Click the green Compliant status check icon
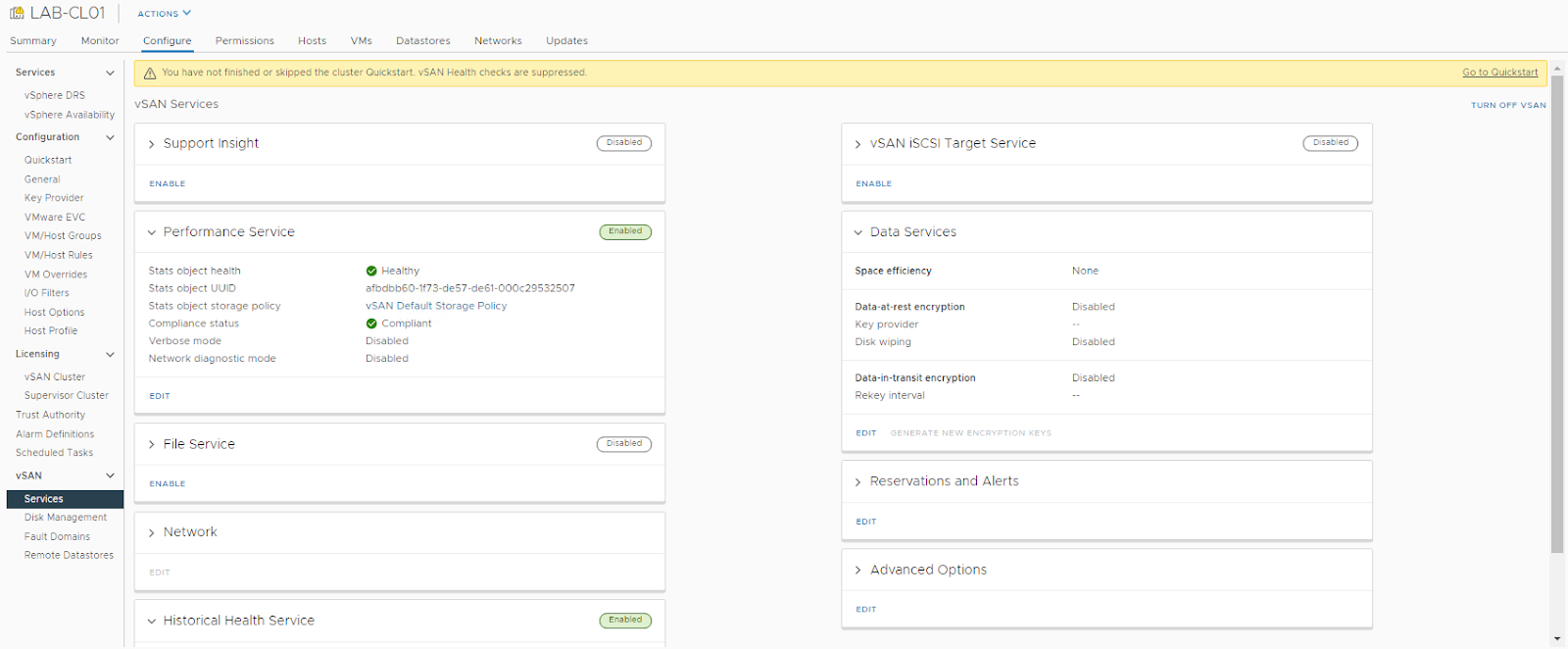The width and height of the screenshot is (1568, 649). pos(371,324)
